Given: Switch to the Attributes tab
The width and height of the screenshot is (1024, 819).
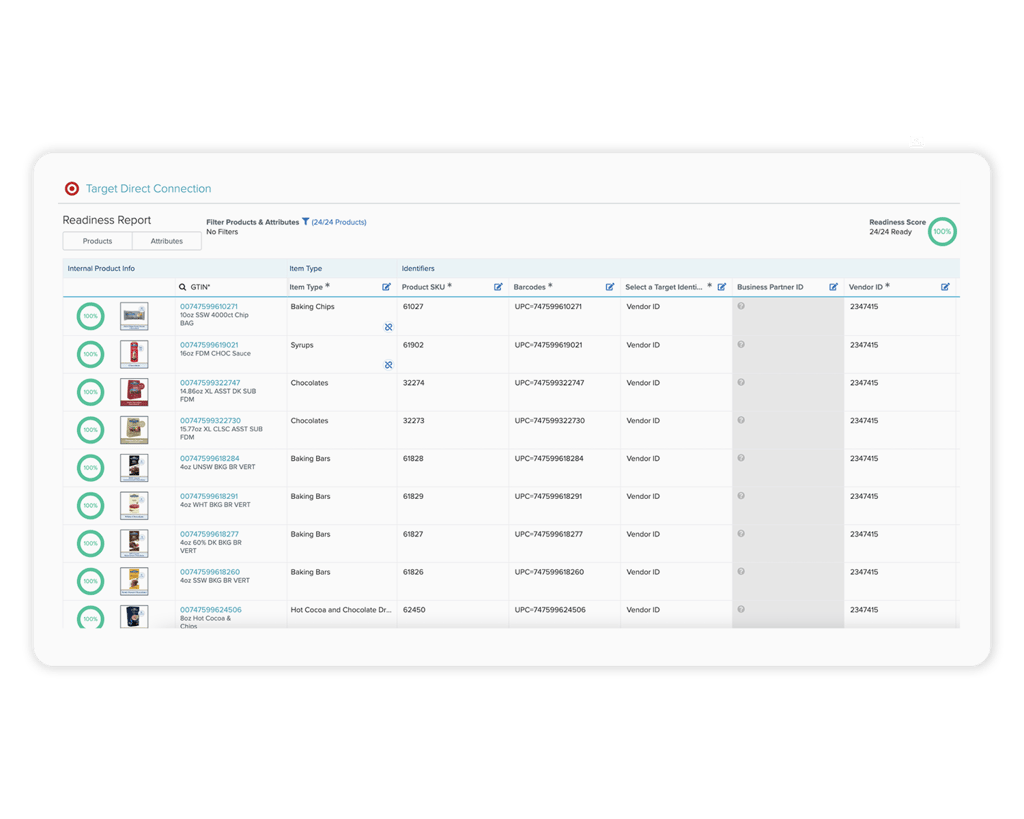Looking at the screenshot, I should [x=167, y=241].
